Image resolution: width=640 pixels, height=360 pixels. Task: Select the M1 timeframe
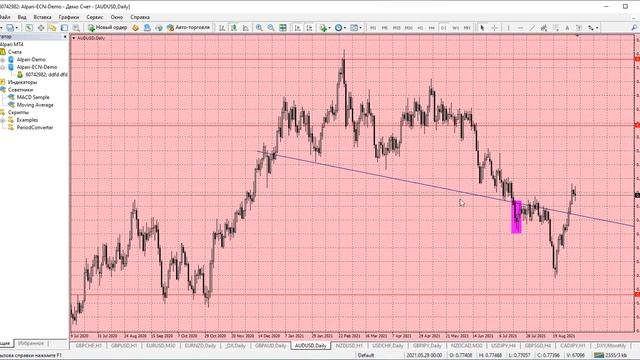(x=373, y=28)
